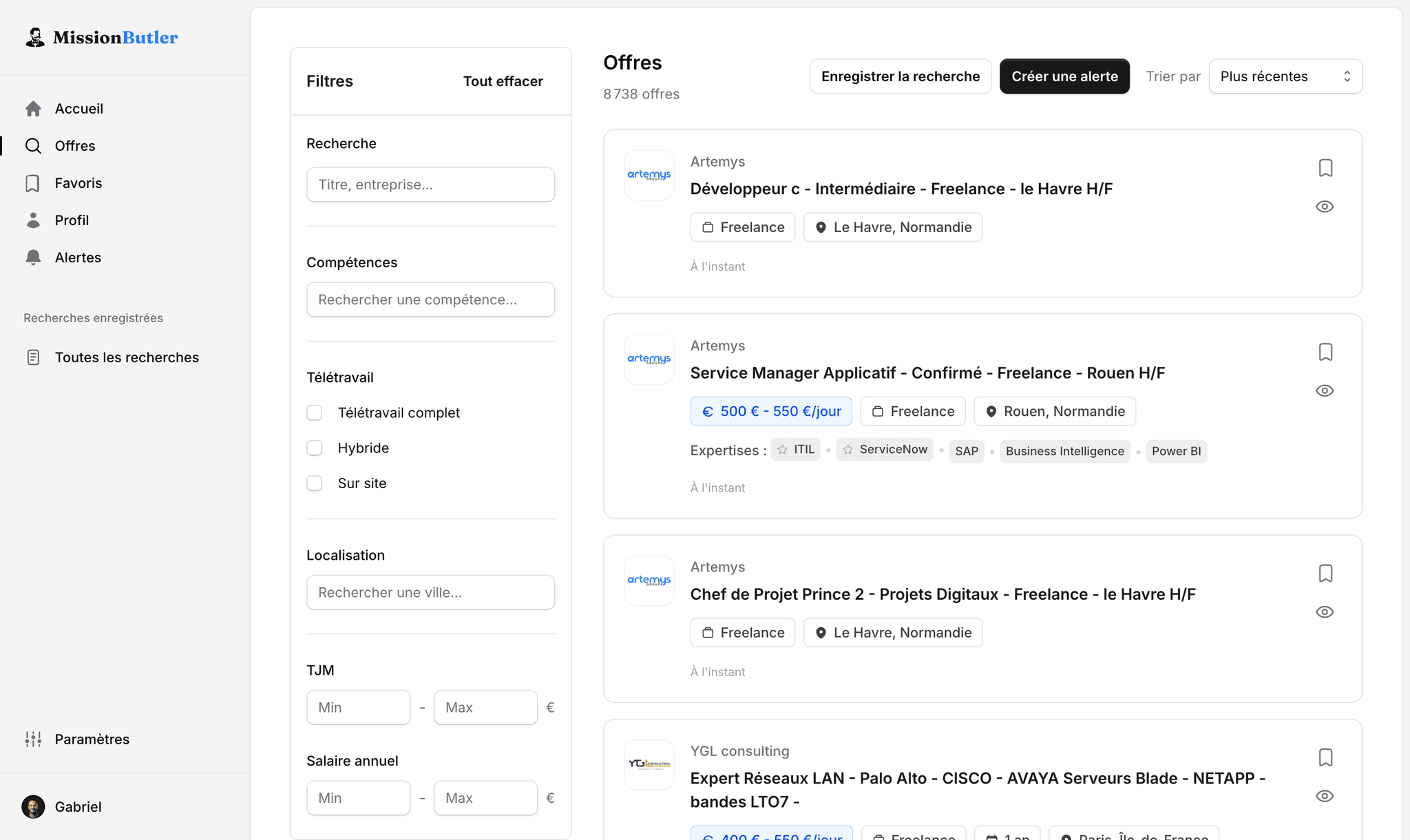Click Freelance tag on Développeur c offer

743,227
